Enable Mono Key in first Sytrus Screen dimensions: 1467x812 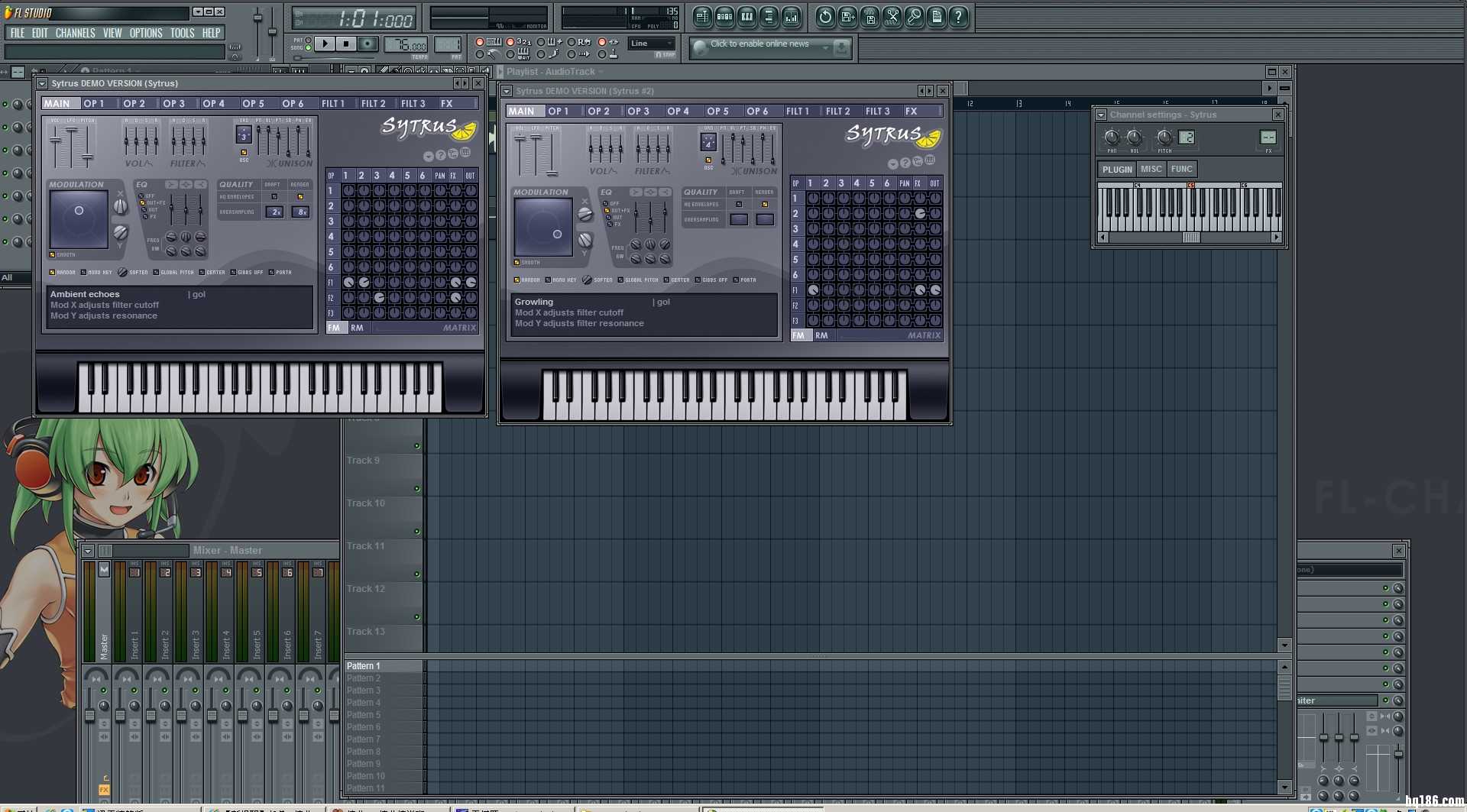tap(84, 273)
